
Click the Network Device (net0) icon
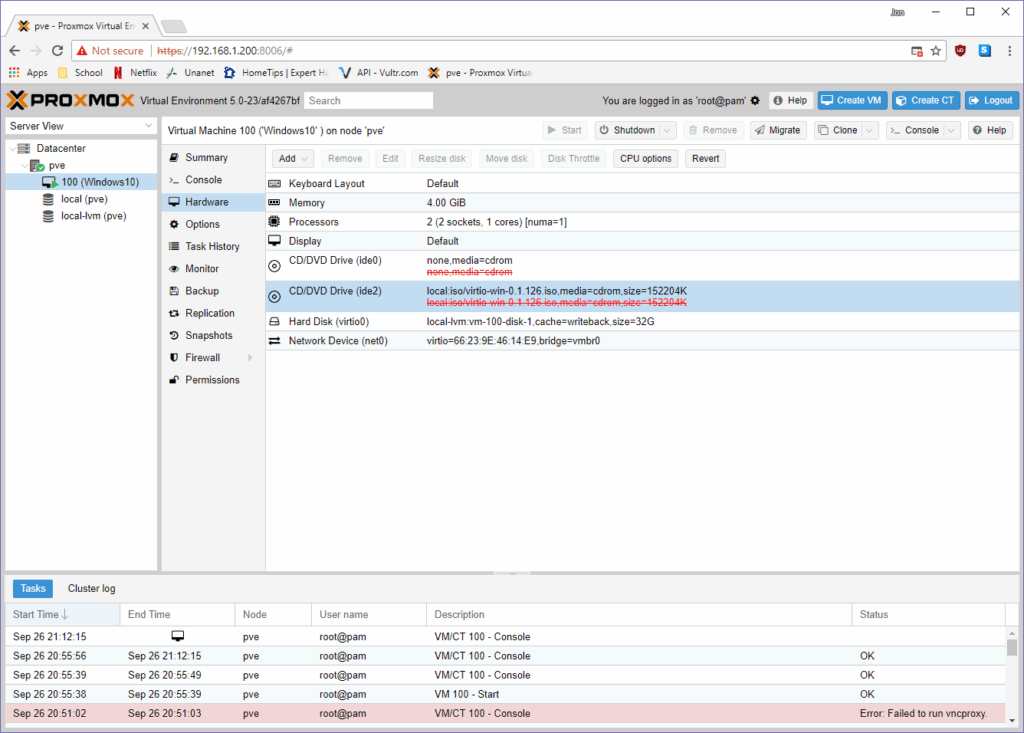tap(274, 340)
